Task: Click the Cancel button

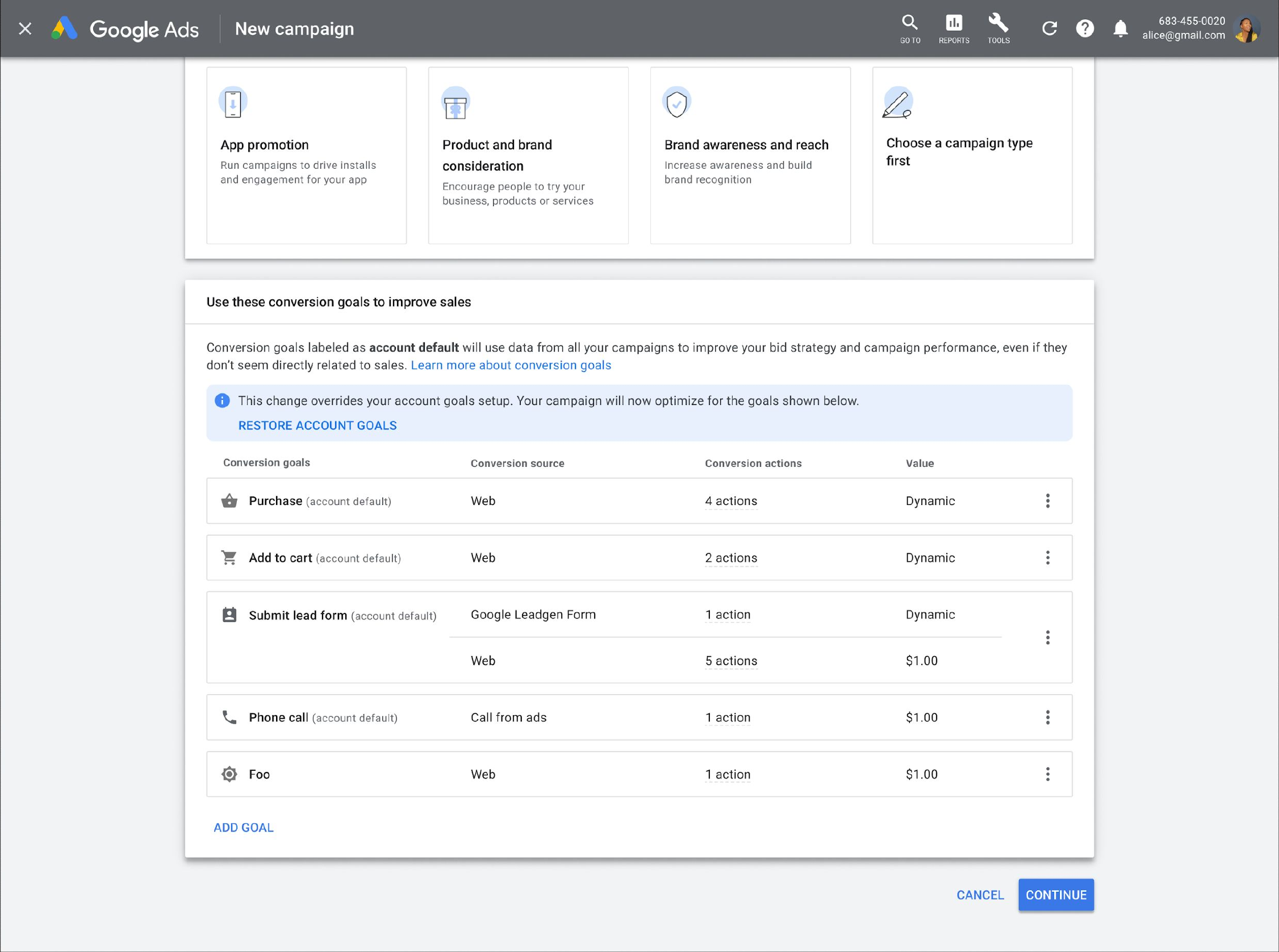Action: tap(980, 895)
